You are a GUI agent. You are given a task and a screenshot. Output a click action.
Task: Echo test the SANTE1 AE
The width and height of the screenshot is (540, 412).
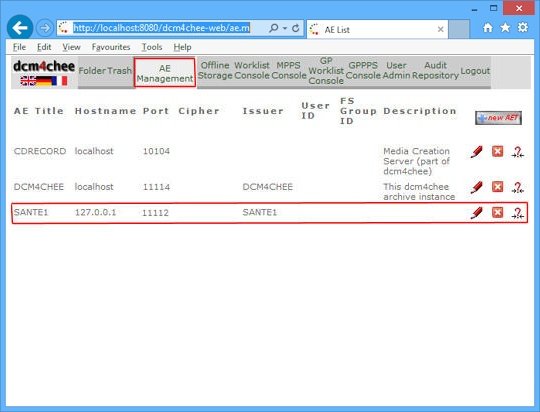(517, 213)
